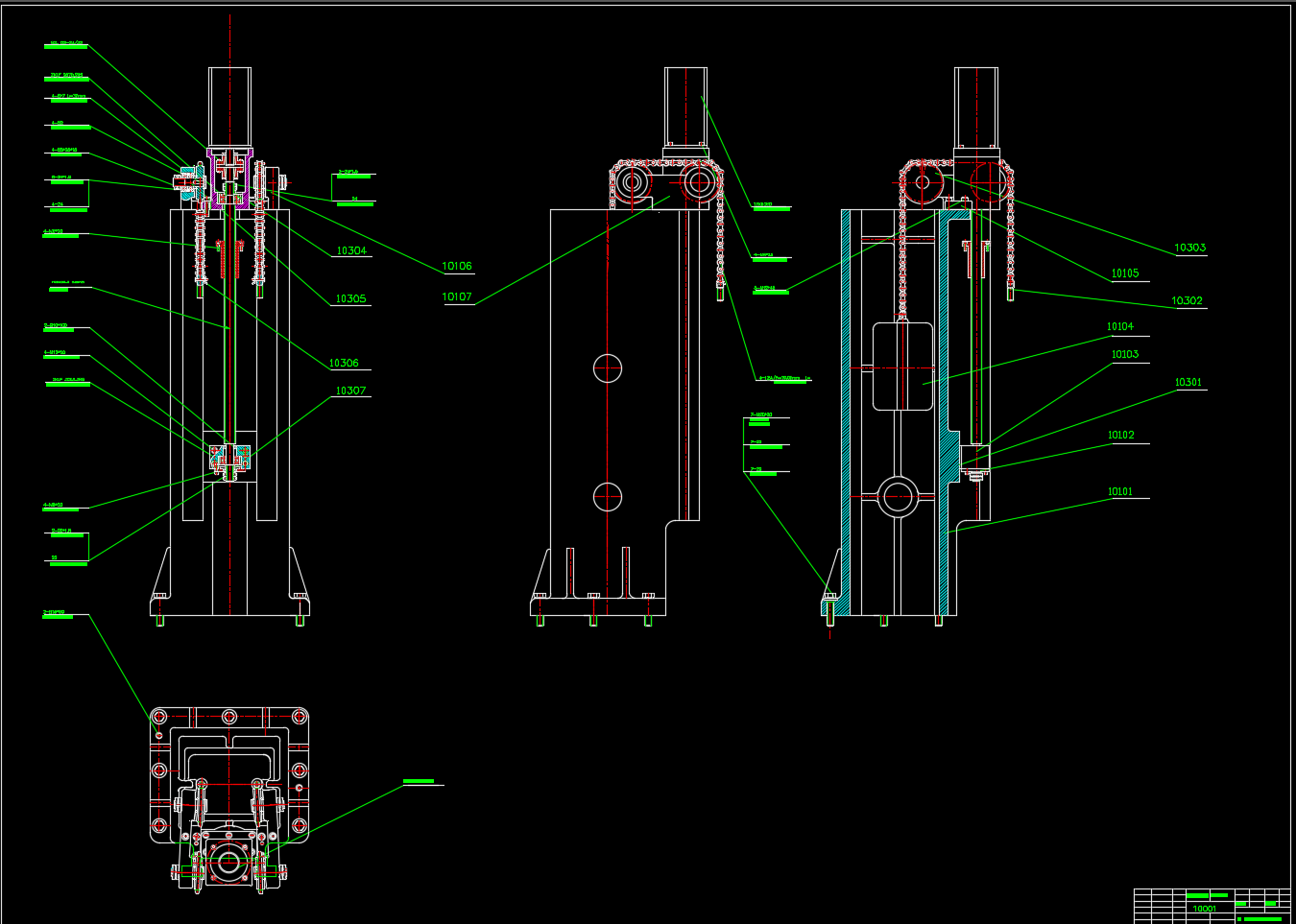Select the 10305 callout label
The width and height of the screenshot is (1296, 924).
pyautogui.click(x=351, y=299)
